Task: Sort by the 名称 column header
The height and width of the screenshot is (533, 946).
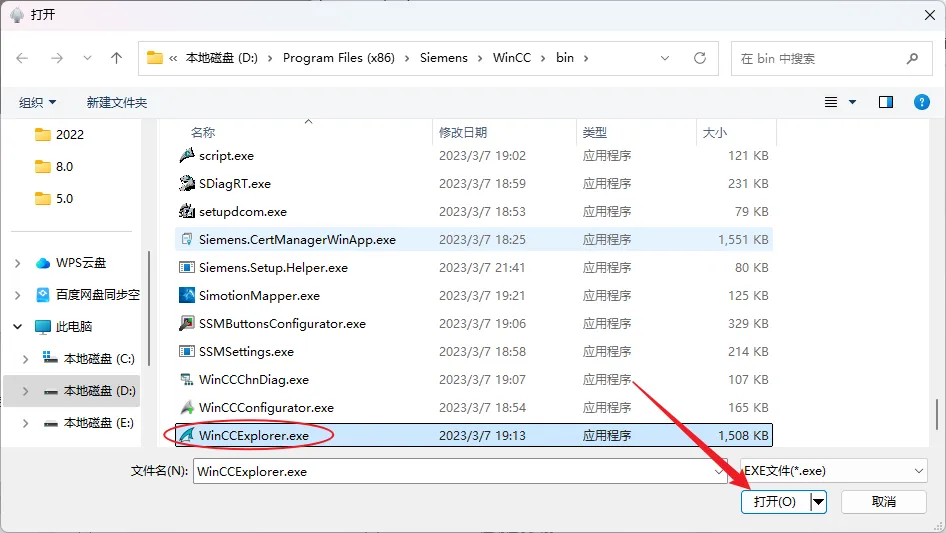Action: coord(203,132)
